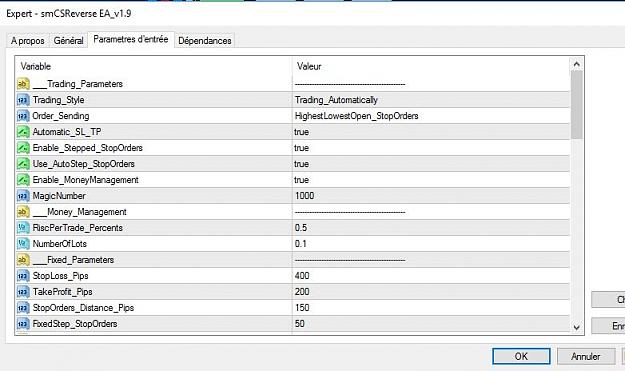The height and width of the screenshot is (371, 625).
Task: Open the A propos tab
Action: click(28, 41)
